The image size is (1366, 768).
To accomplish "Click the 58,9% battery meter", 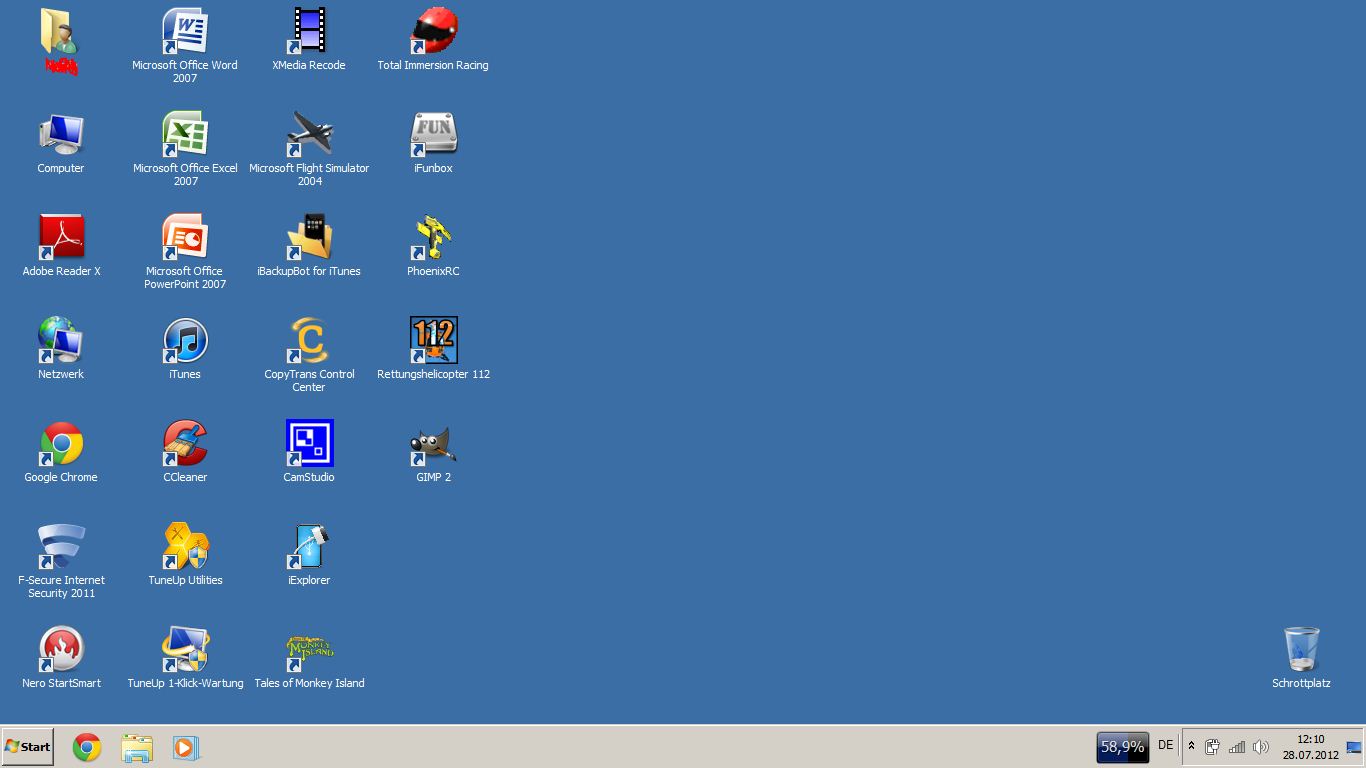I will [x=1122, y=747].
